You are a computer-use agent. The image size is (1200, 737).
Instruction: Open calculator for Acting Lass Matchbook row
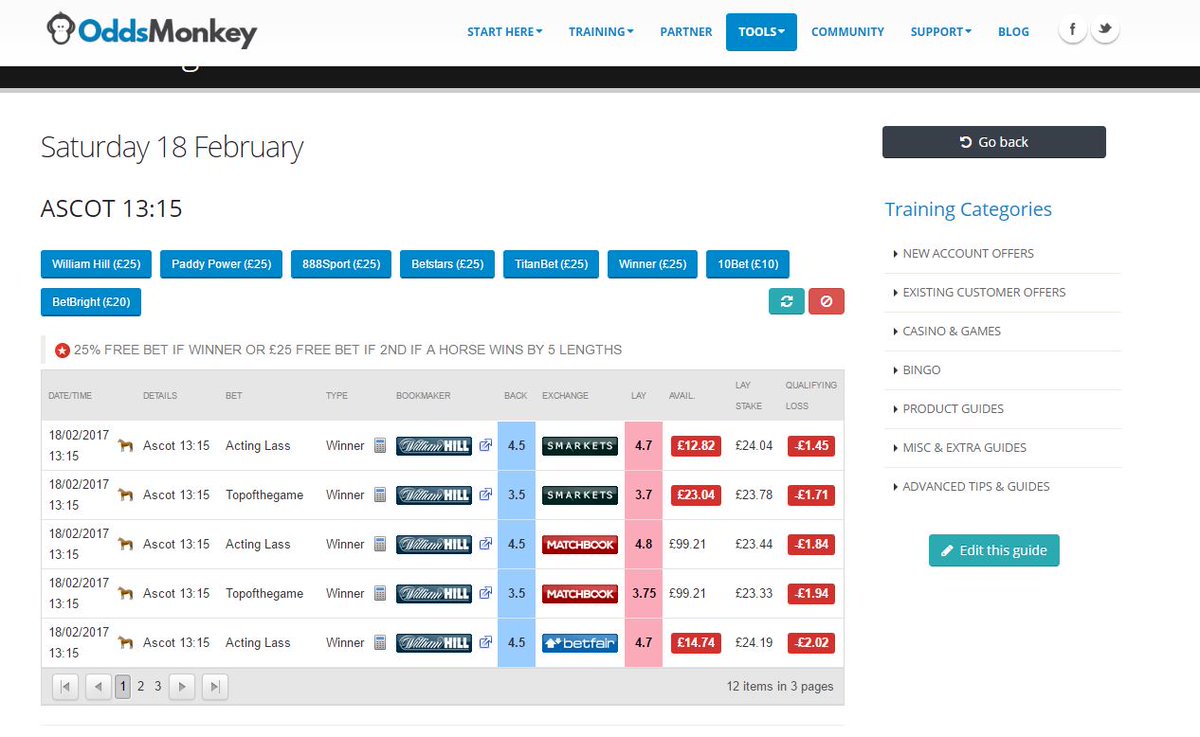coord(380,544)
